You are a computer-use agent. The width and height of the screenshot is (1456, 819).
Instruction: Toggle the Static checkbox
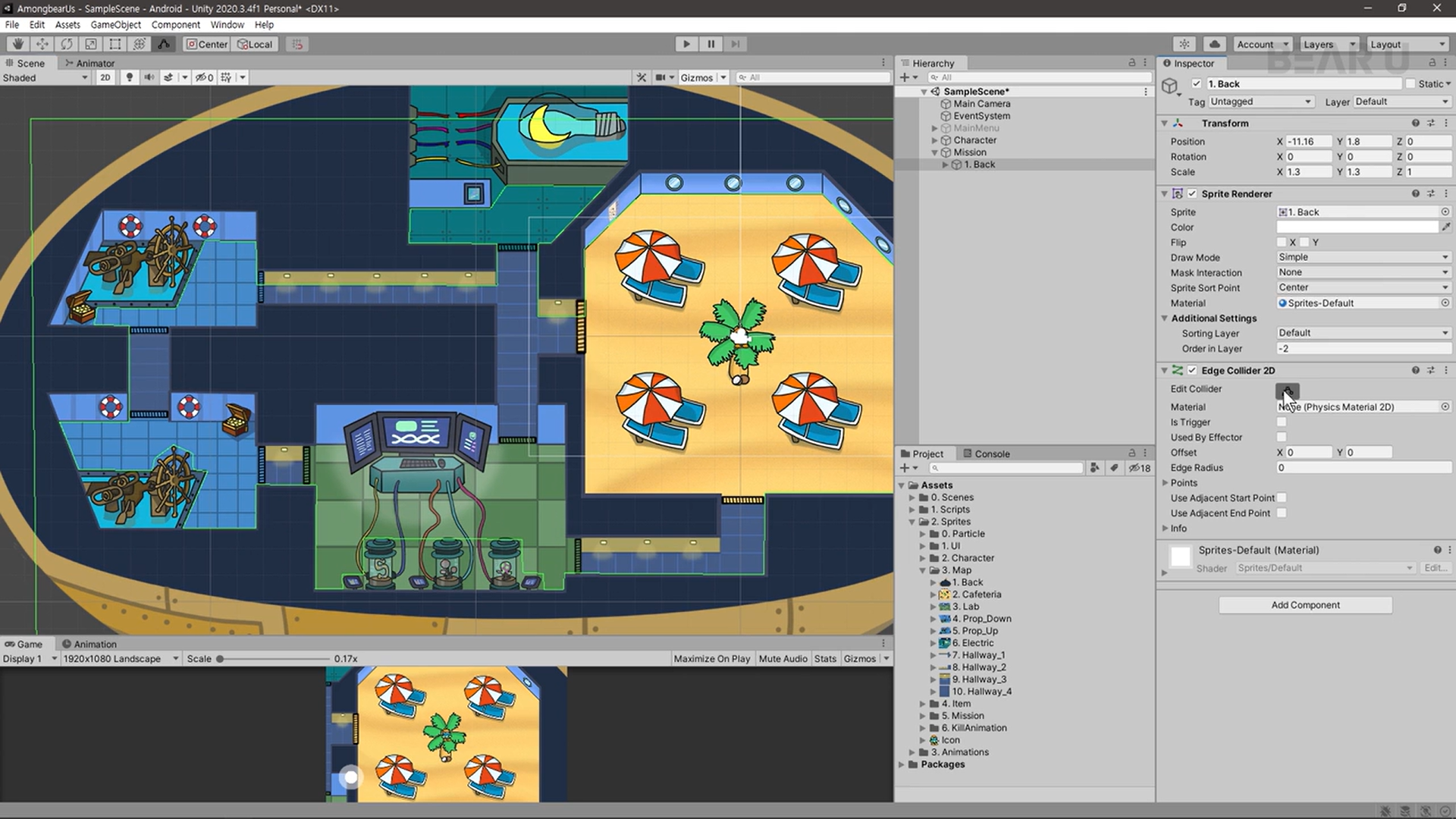point(1410,83)
